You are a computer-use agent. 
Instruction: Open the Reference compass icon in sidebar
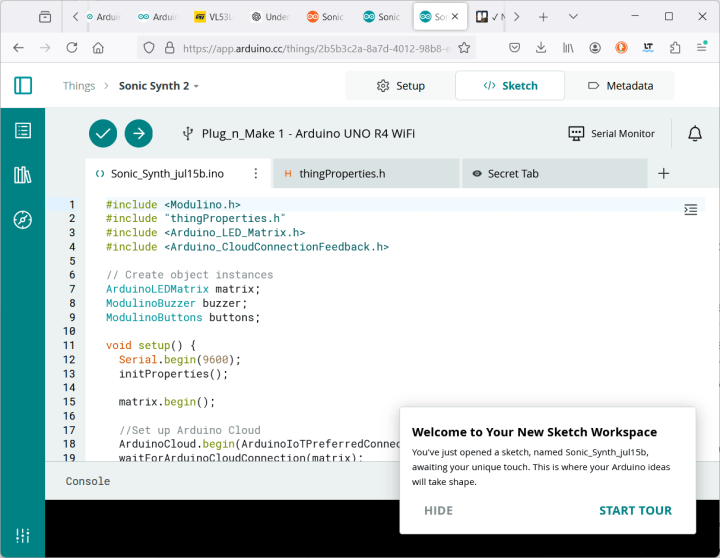point(23,219)
